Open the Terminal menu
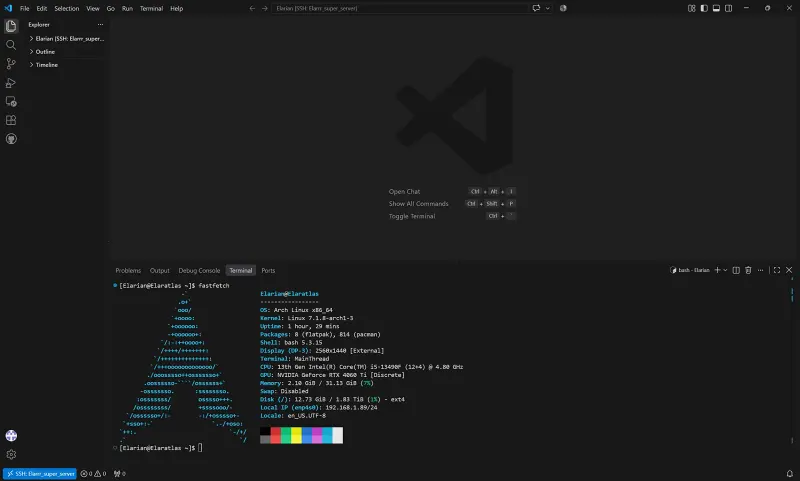The image size is (800, 481). [152, 8]
